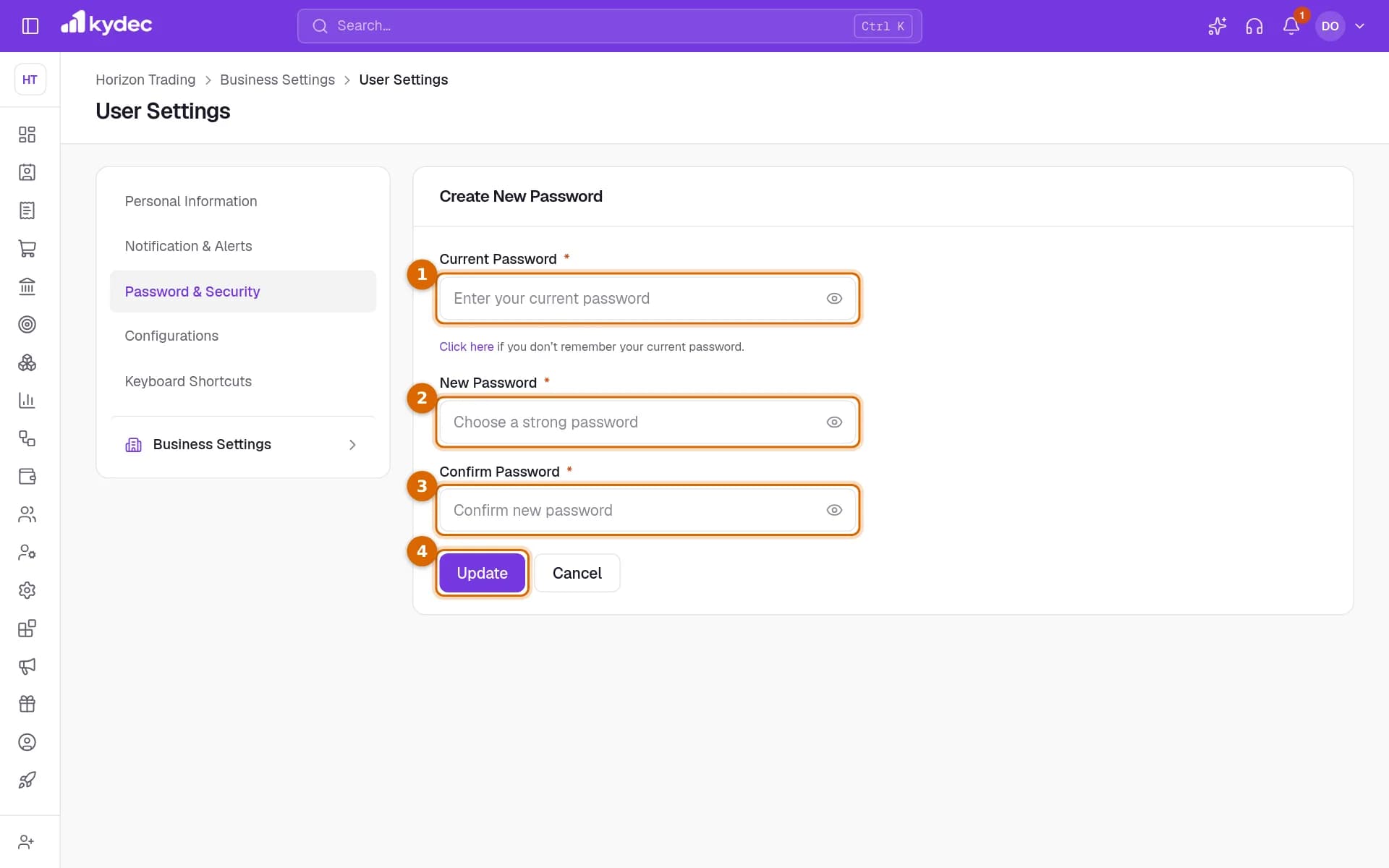This screenshot has height=868, width=1389.
Task: Open the notifications bell
Action: tap(1291, 26)
